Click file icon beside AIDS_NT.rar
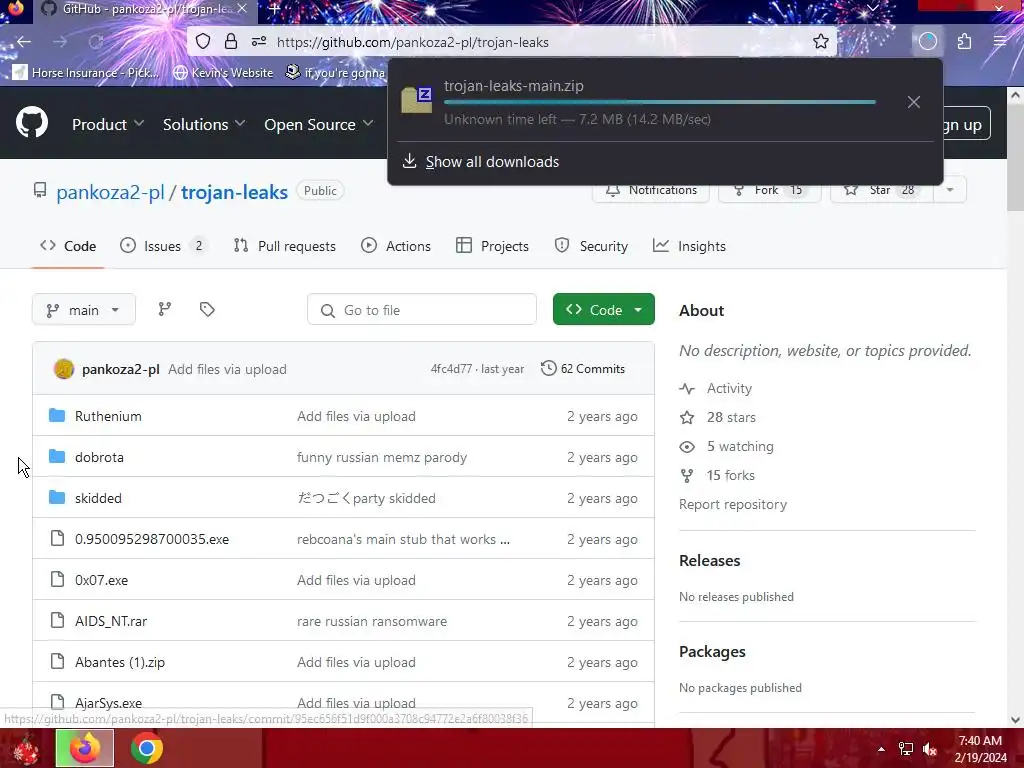1024x768 pixels. pyautogui.click(x=57, y=620)
